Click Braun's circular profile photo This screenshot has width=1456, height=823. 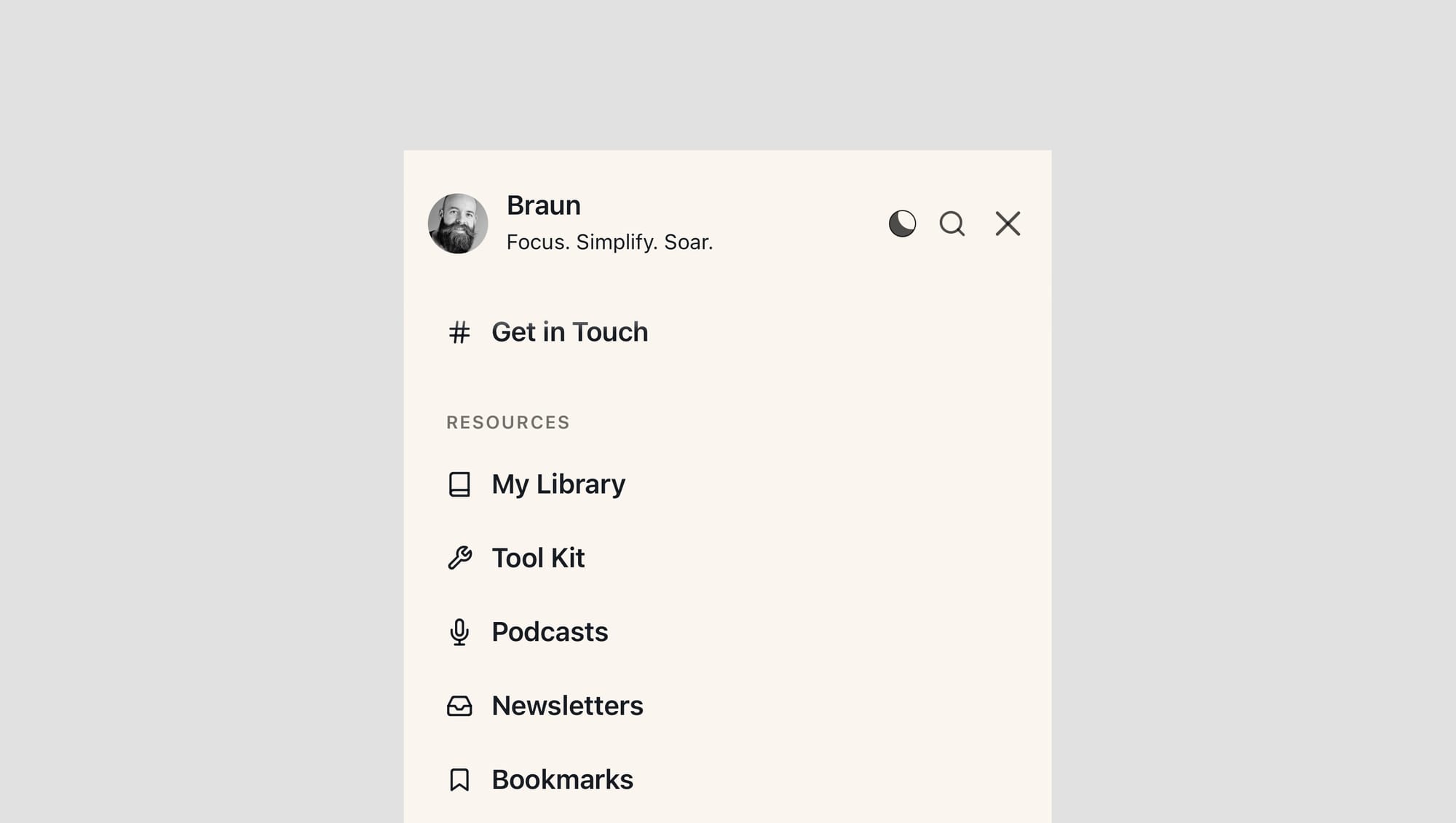[458, 224]
